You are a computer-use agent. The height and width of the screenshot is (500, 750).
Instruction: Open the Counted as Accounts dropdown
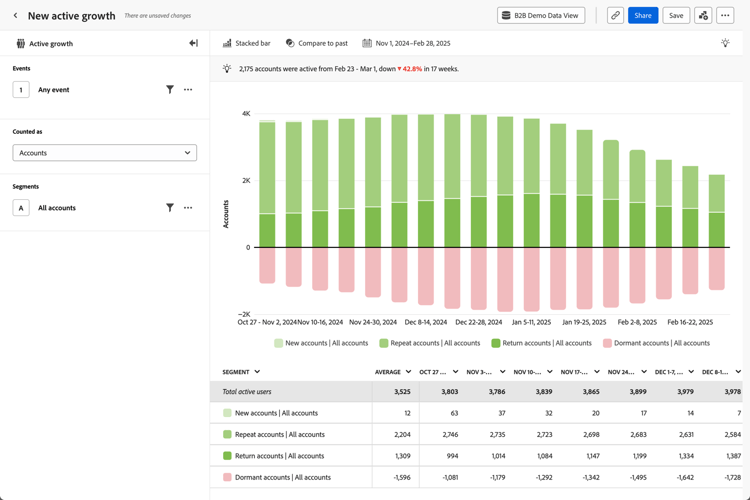(x=105, y=153)
